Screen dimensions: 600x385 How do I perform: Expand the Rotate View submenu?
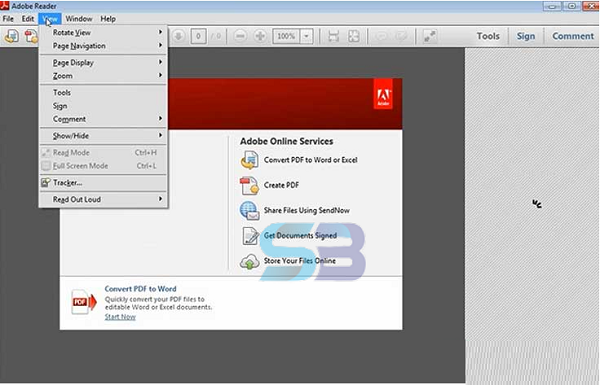(x=103, y=33)
